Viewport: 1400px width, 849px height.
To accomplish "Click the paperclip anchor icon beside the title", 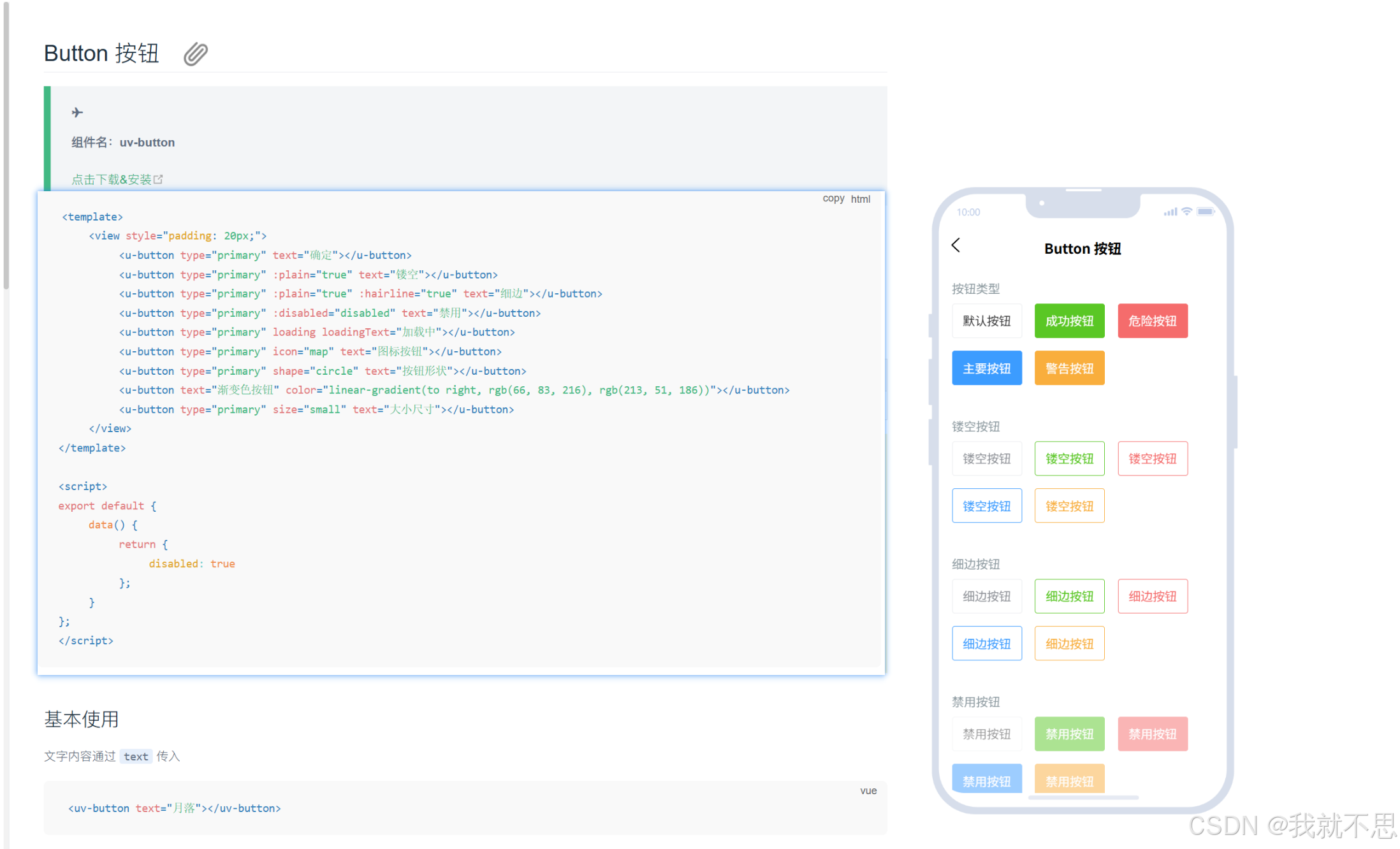I will click(x=196, y=54).
